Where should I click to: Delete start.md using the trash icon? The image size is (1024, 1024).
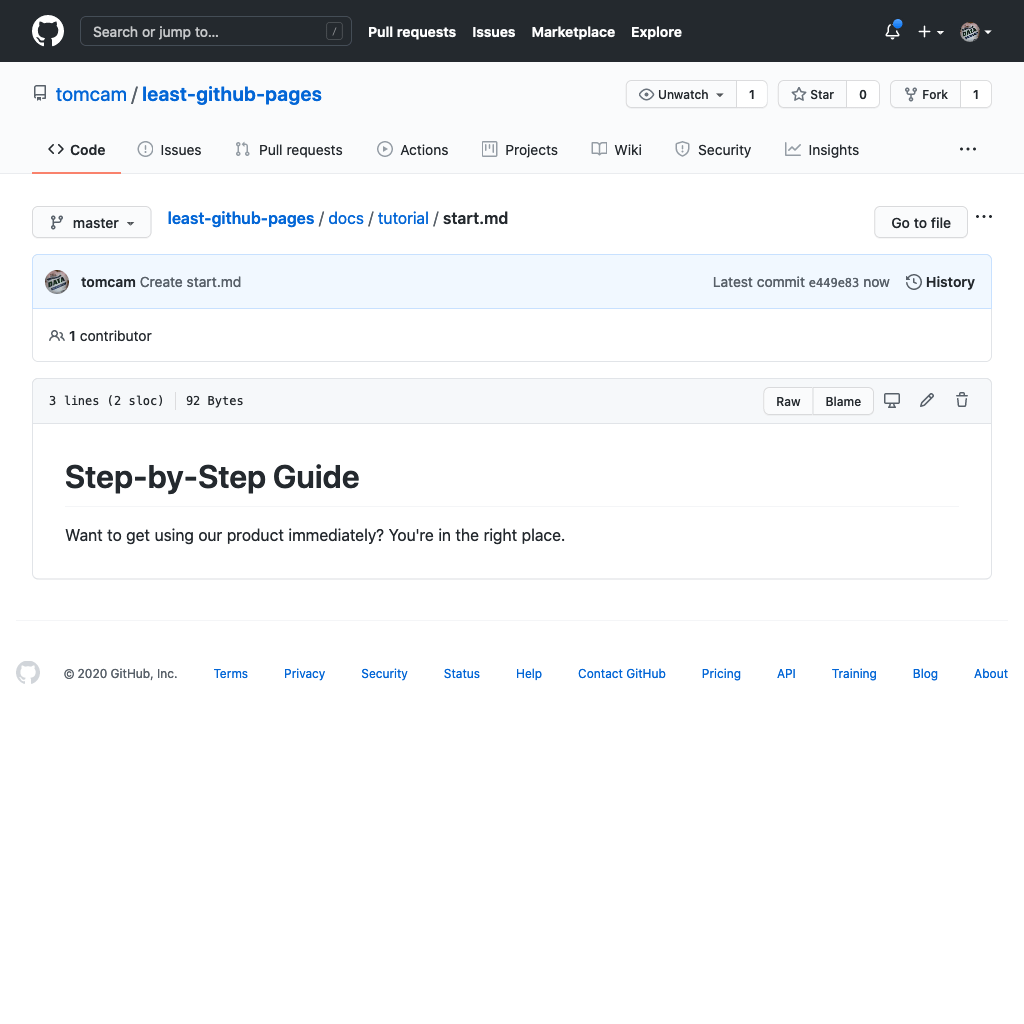961,400
